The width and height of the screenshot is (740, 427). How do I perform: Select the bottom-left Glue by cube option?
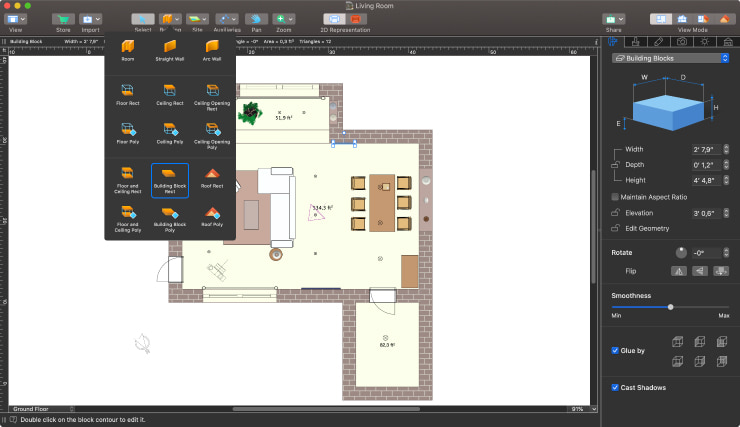[677, 361]
